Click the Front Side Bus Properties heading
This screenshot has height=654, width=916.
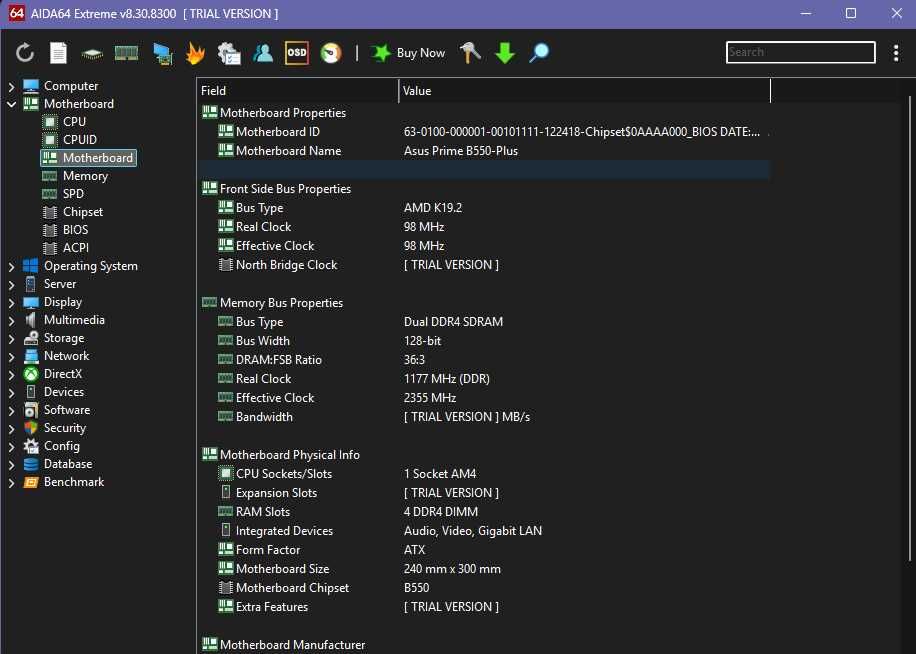tap(285, 189)
